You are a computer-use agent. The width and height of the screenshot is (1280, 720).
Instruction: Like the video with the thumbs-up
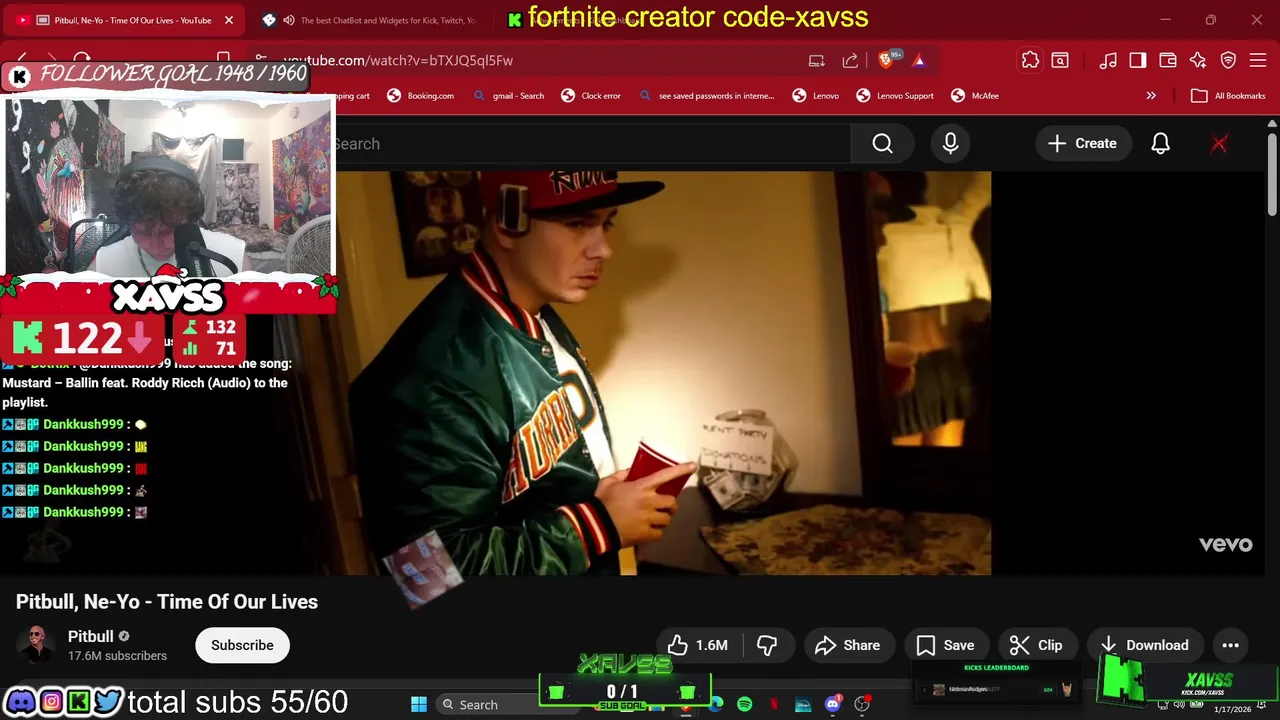tap(699, 645)
